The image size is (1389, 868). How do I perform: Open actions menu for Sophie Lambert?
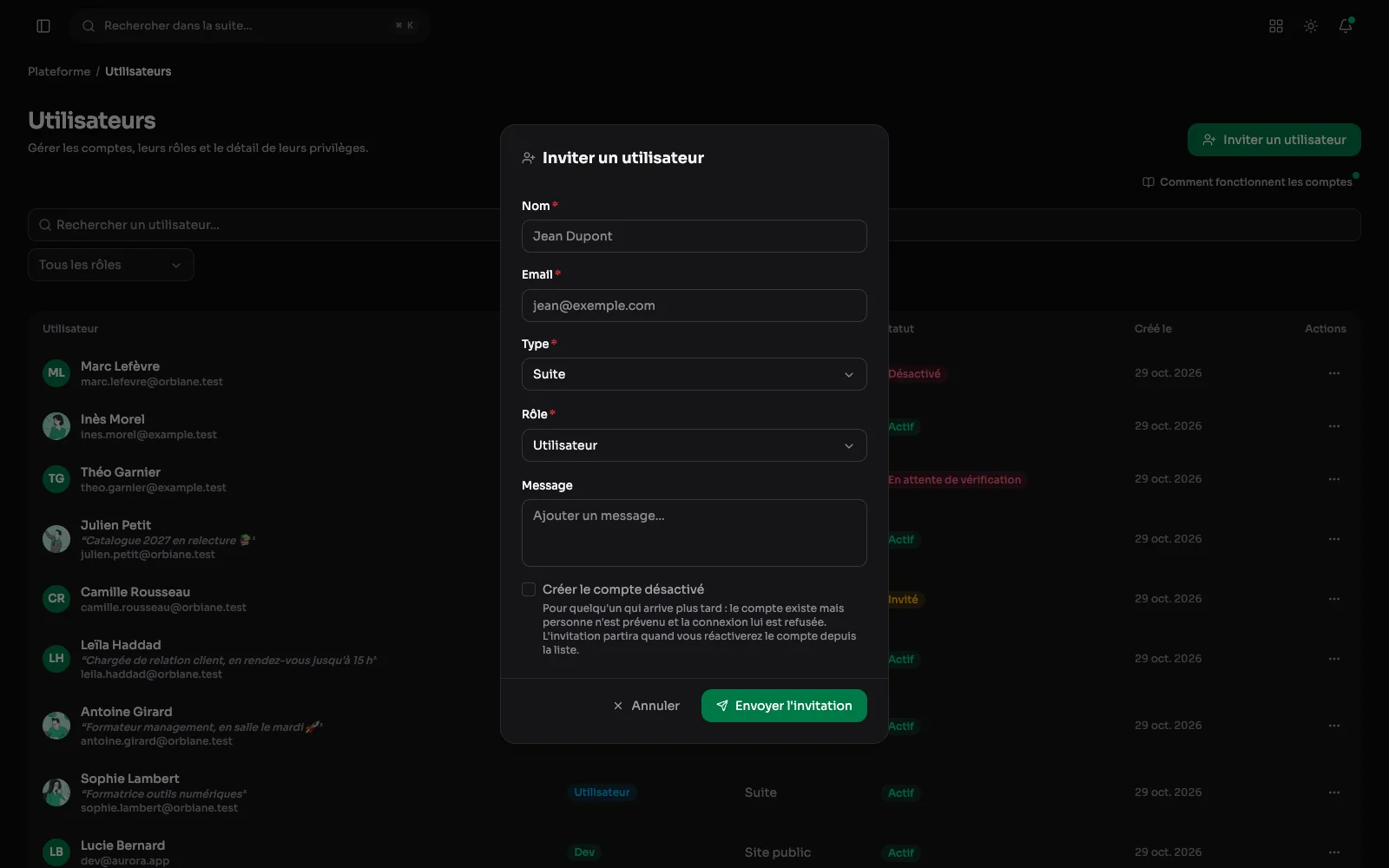point(1334,792)
